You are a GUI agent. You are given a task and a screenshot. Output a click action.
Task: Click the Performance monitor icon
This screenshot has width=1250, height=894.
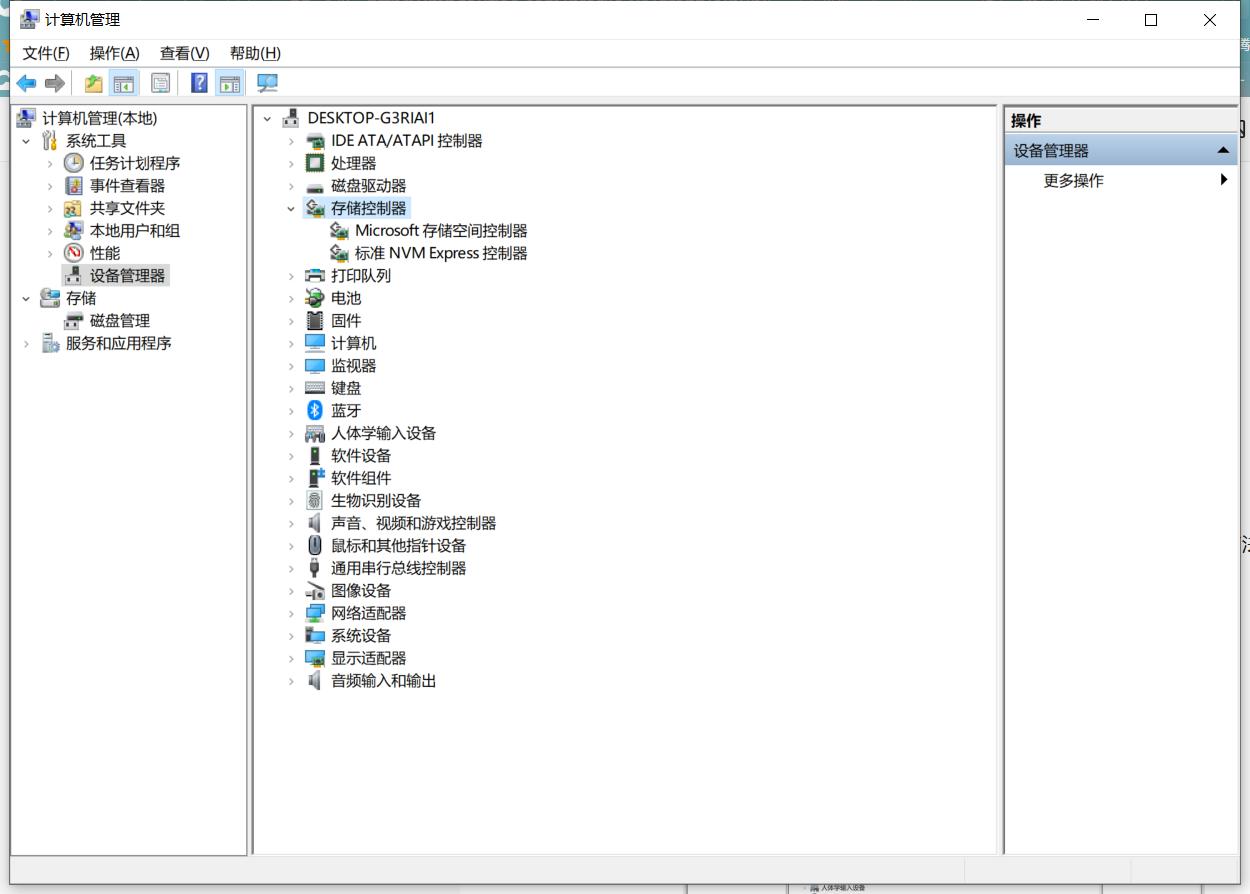pos(74,253)
